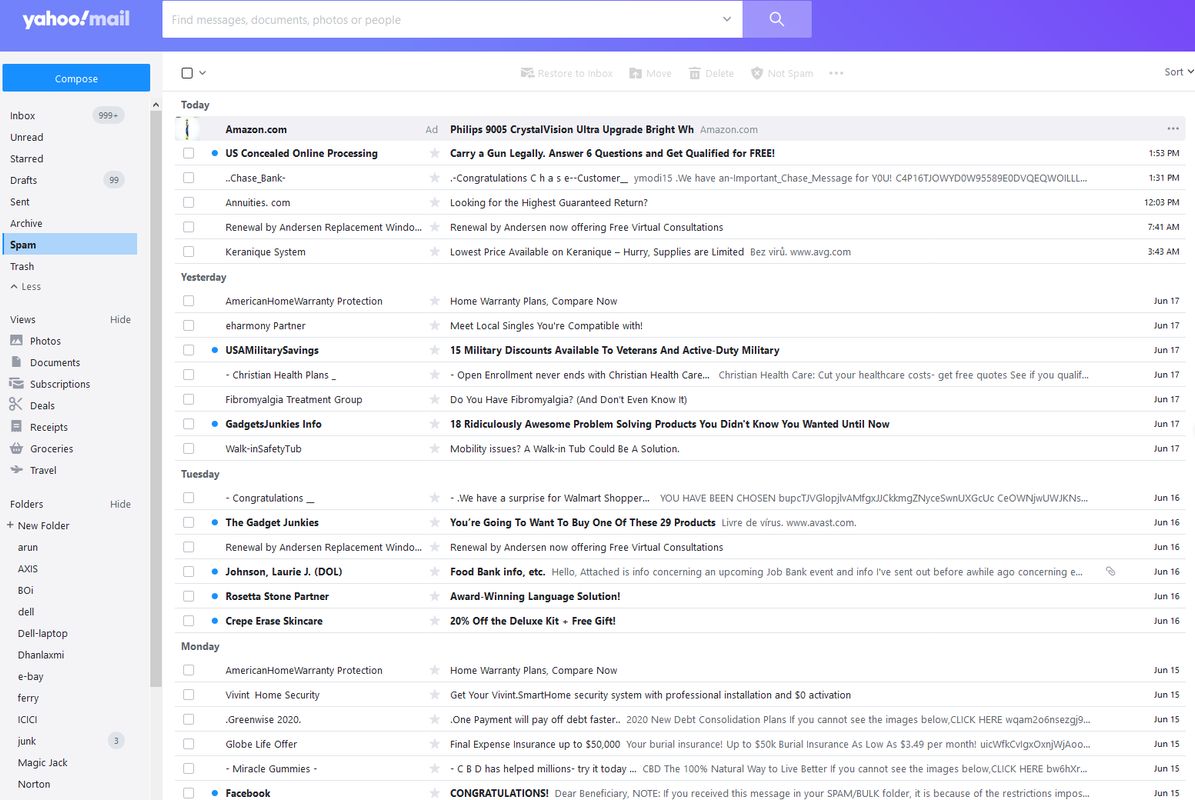This screenshot has height=800, width=1195.
Task: Open the Facebook CONGRATULATIONS! email
Action: click(681, 793)
